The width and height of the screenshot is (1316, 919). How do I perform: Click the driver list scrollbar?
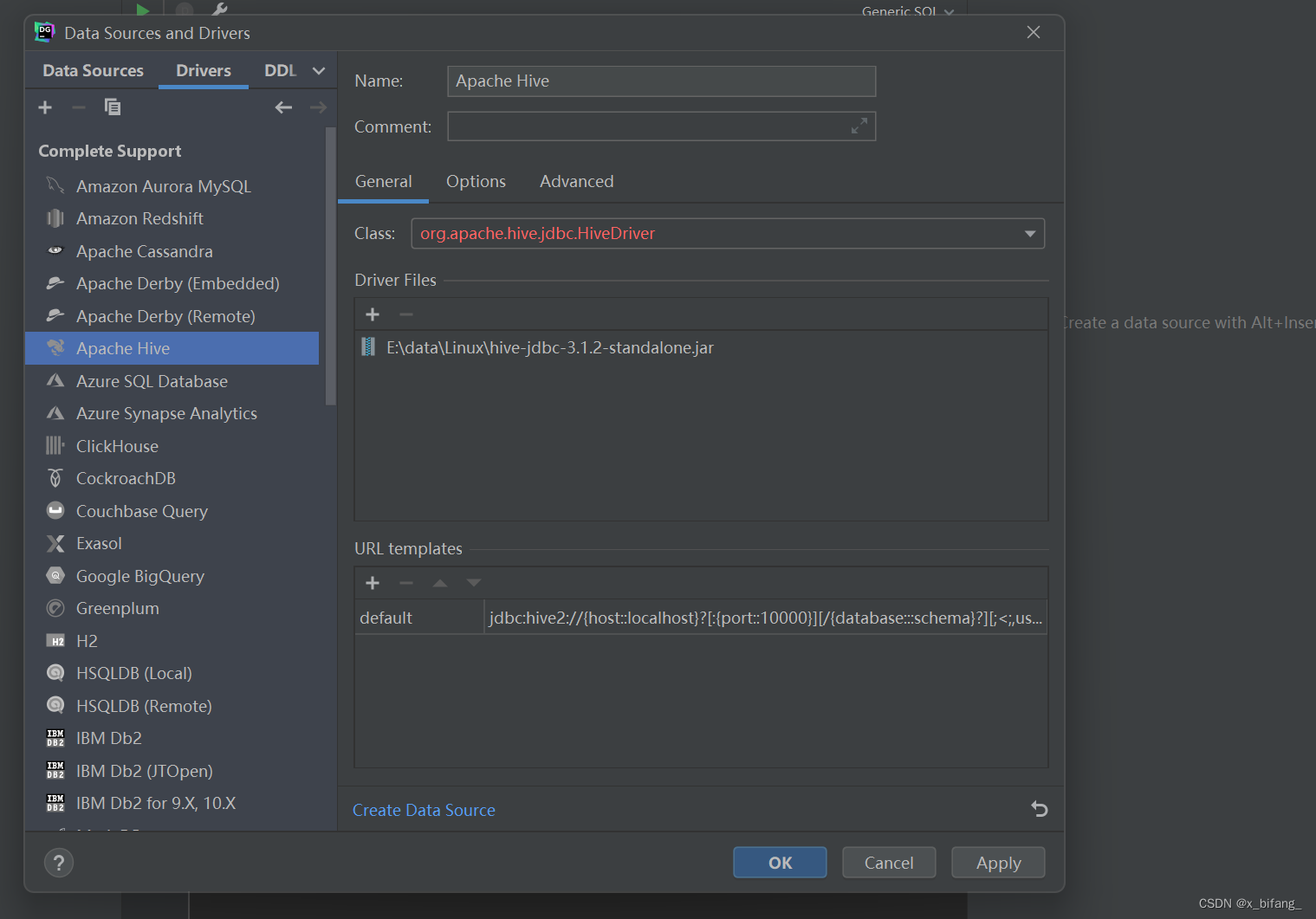pos(330,266)
